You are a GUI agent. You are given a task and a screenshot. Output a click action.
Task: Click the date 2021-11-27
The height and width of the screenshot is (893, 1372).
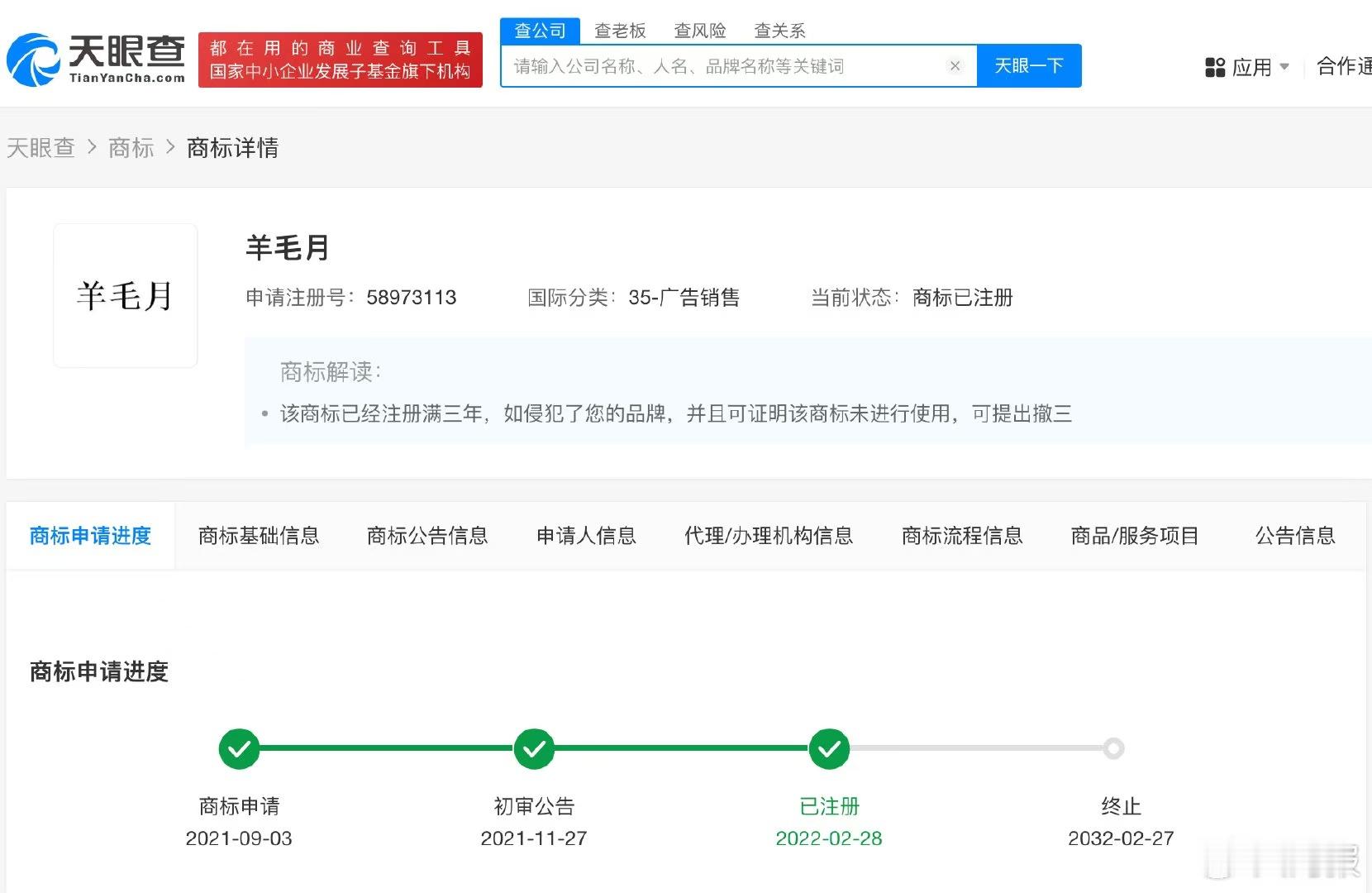pos(534,838)
